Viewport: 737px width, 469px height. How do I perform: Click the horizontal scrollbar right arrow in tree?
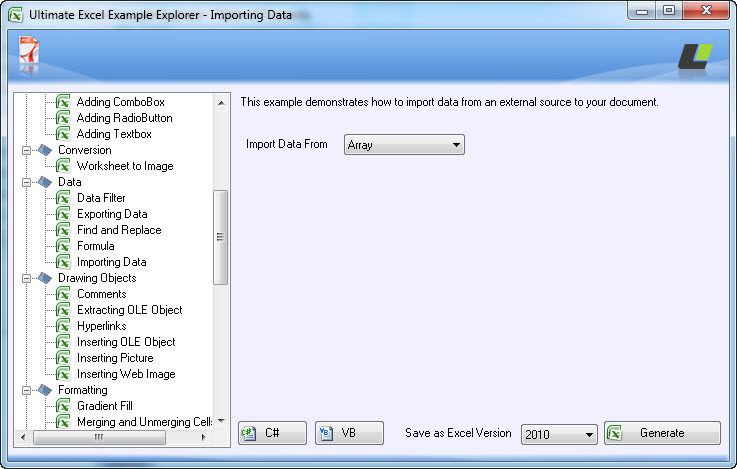tap(204, 438)
